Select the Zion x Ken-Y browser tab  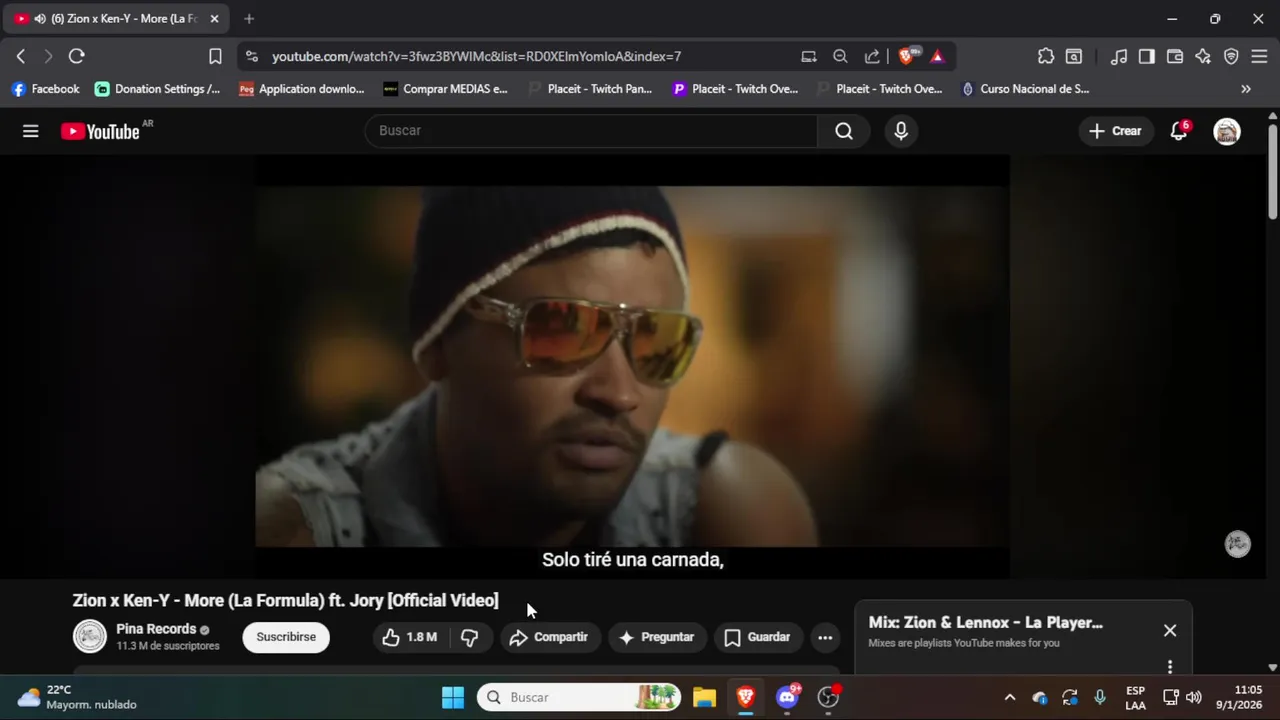click(x=117, y=19)
